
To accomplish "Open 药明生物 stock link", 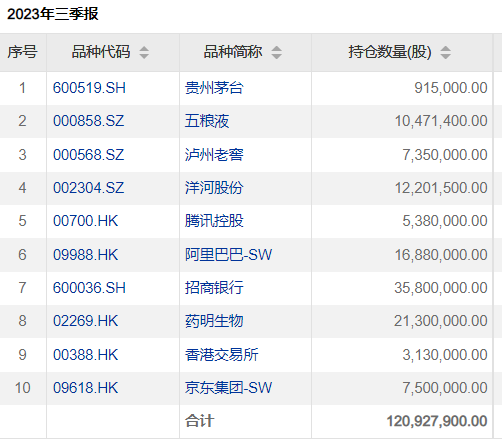I will pyautogui.click(x=214, y=321).
